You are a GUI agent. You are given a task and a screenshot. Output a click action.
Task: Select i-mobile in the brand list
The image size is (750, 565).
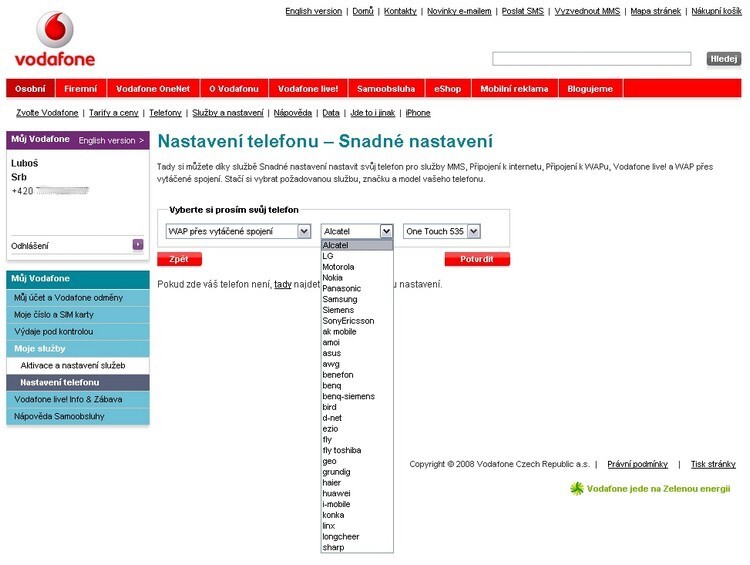click(x=357, y=504)
